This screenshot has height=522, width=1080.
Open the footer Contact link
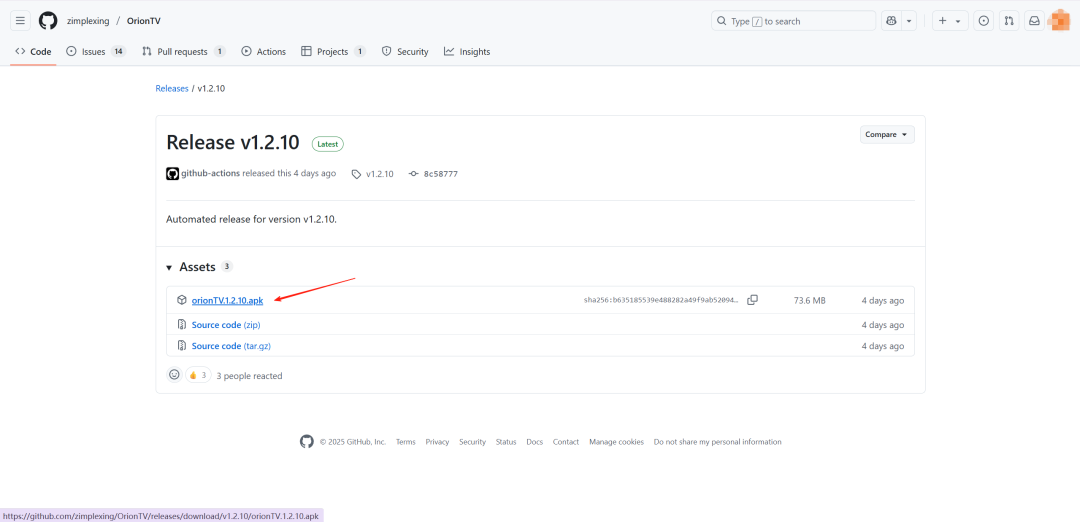[x=566, y=442]
